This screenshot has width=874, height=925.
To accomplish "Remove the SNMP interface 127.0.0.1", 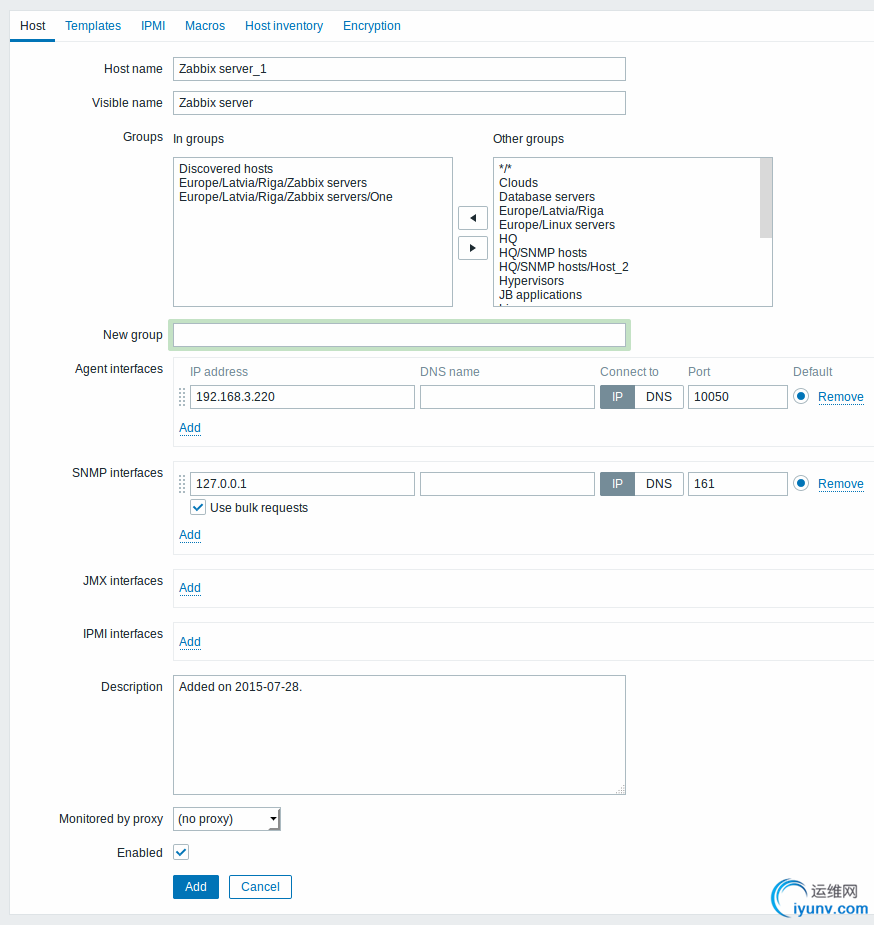I will tap(840, 484).
